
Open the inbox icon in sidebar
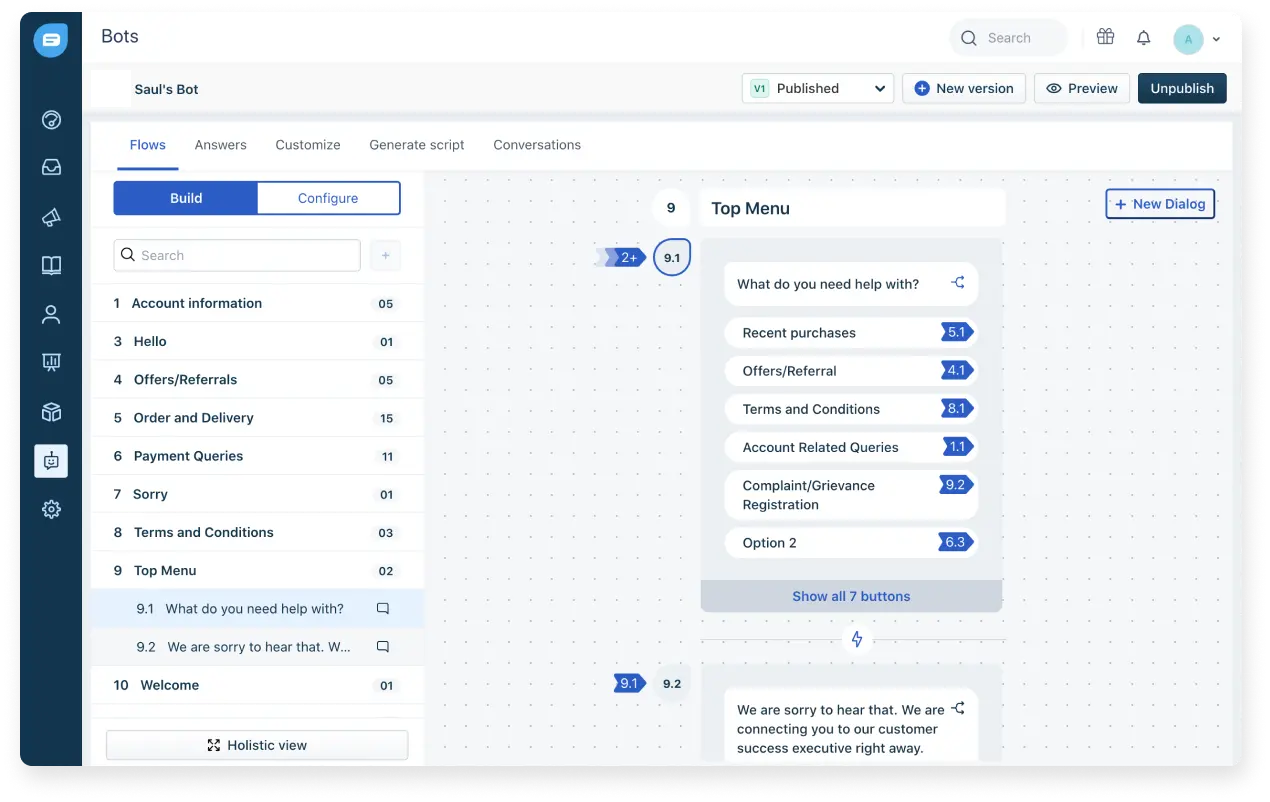[x=51, y=168]
